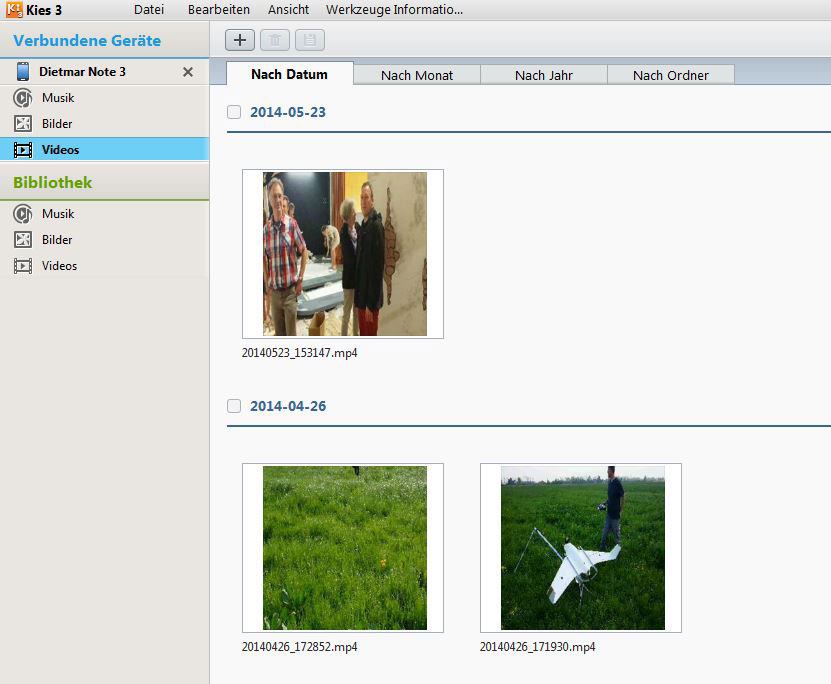The height and width of the screenshot is (684, 831).
Task: Select the drone video thumbnail 20140426_171930.mp4
Action: [581, 548]
